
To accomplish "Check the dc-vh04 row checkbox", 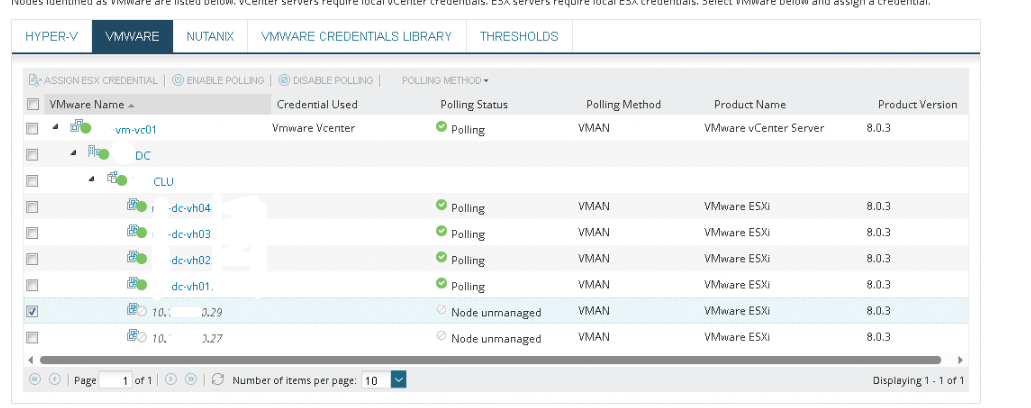I will tap(32, 207).
